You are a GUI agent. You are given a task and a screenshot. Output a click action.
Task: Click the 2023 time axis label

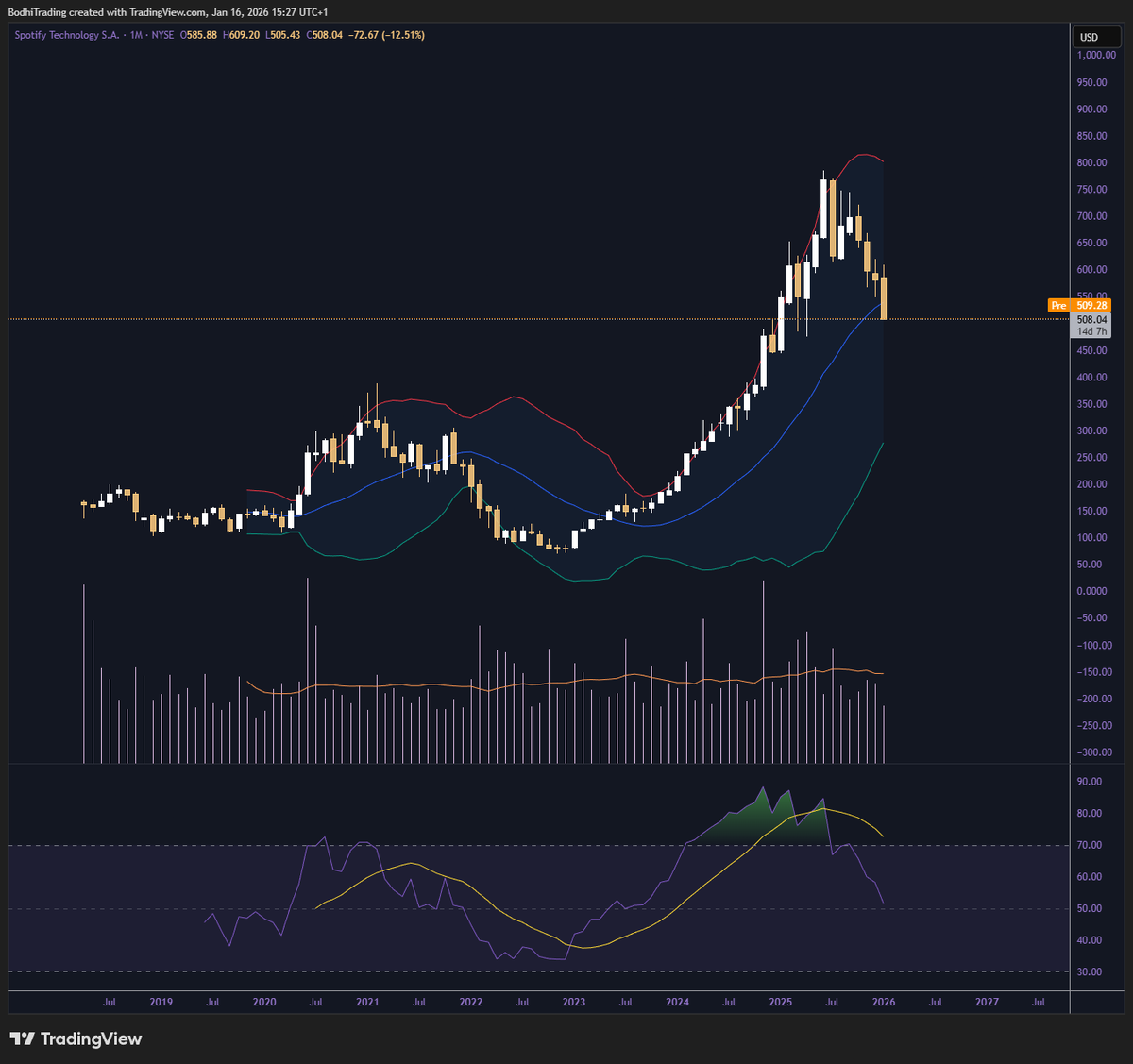coord(573,1002)
